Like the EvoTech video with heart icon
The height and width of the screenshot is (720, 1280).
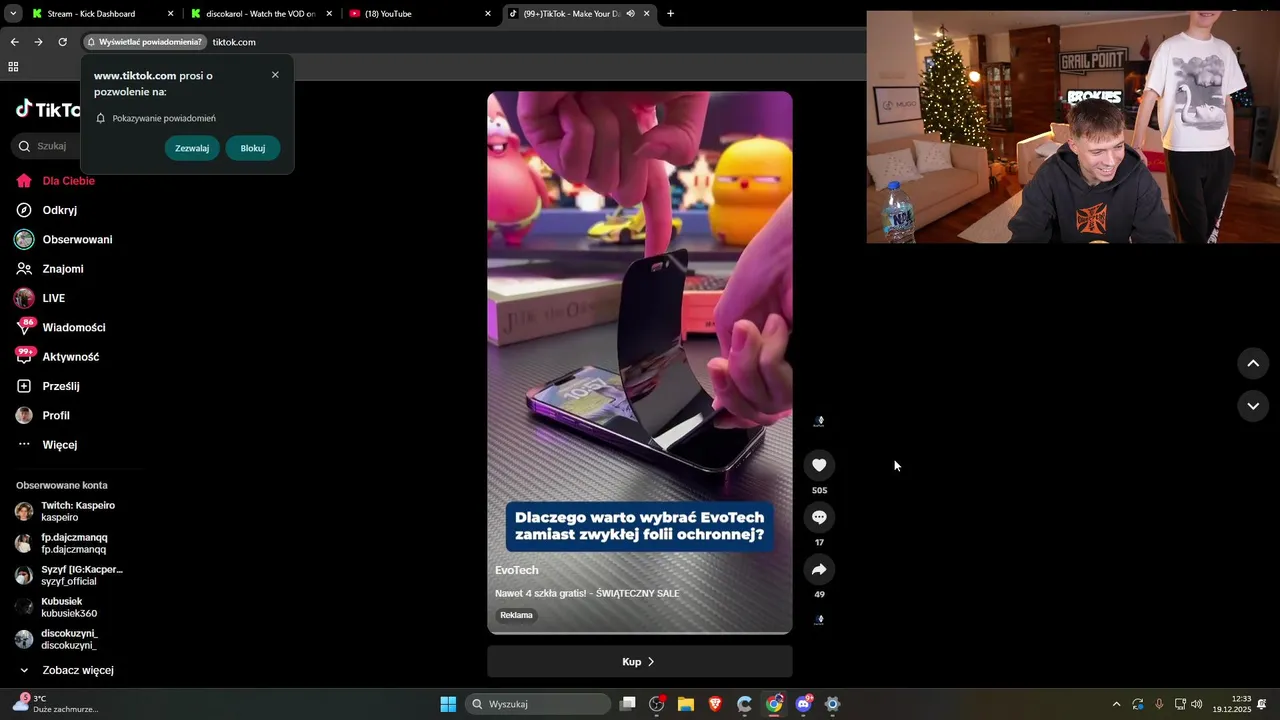tap(819, 465)
